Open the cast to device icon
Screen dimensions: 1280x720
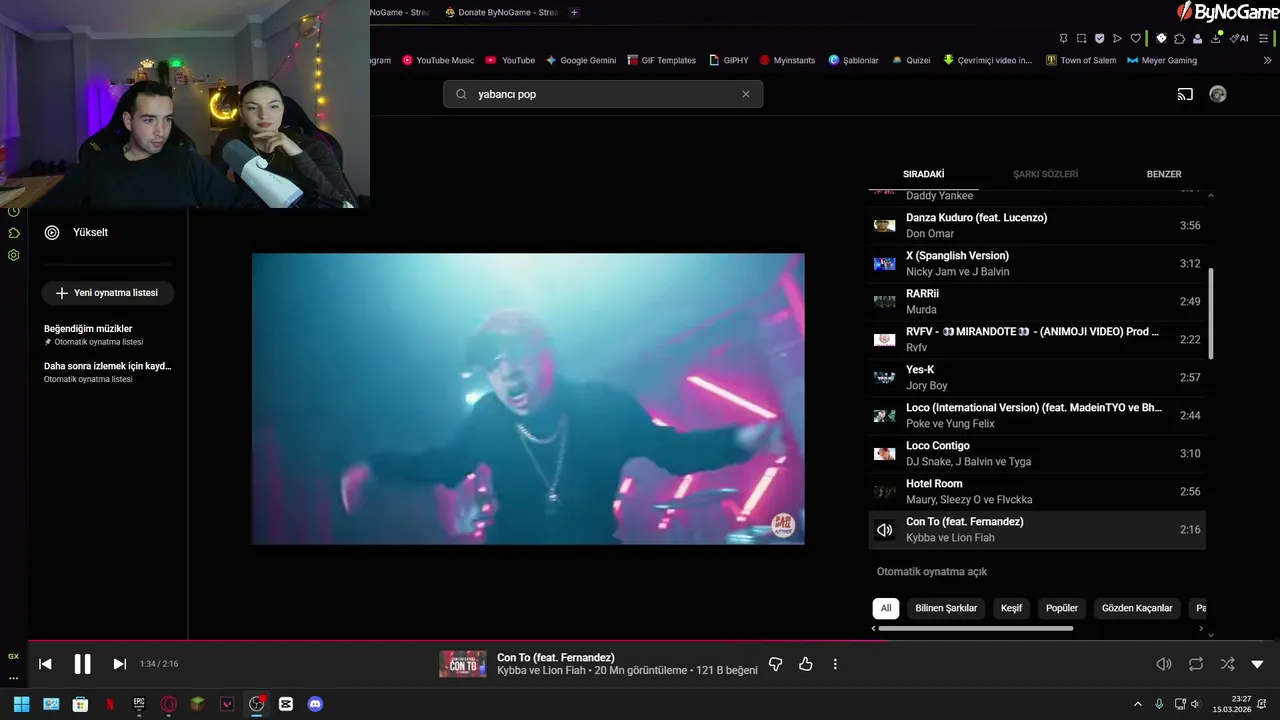coord(1185,94)
